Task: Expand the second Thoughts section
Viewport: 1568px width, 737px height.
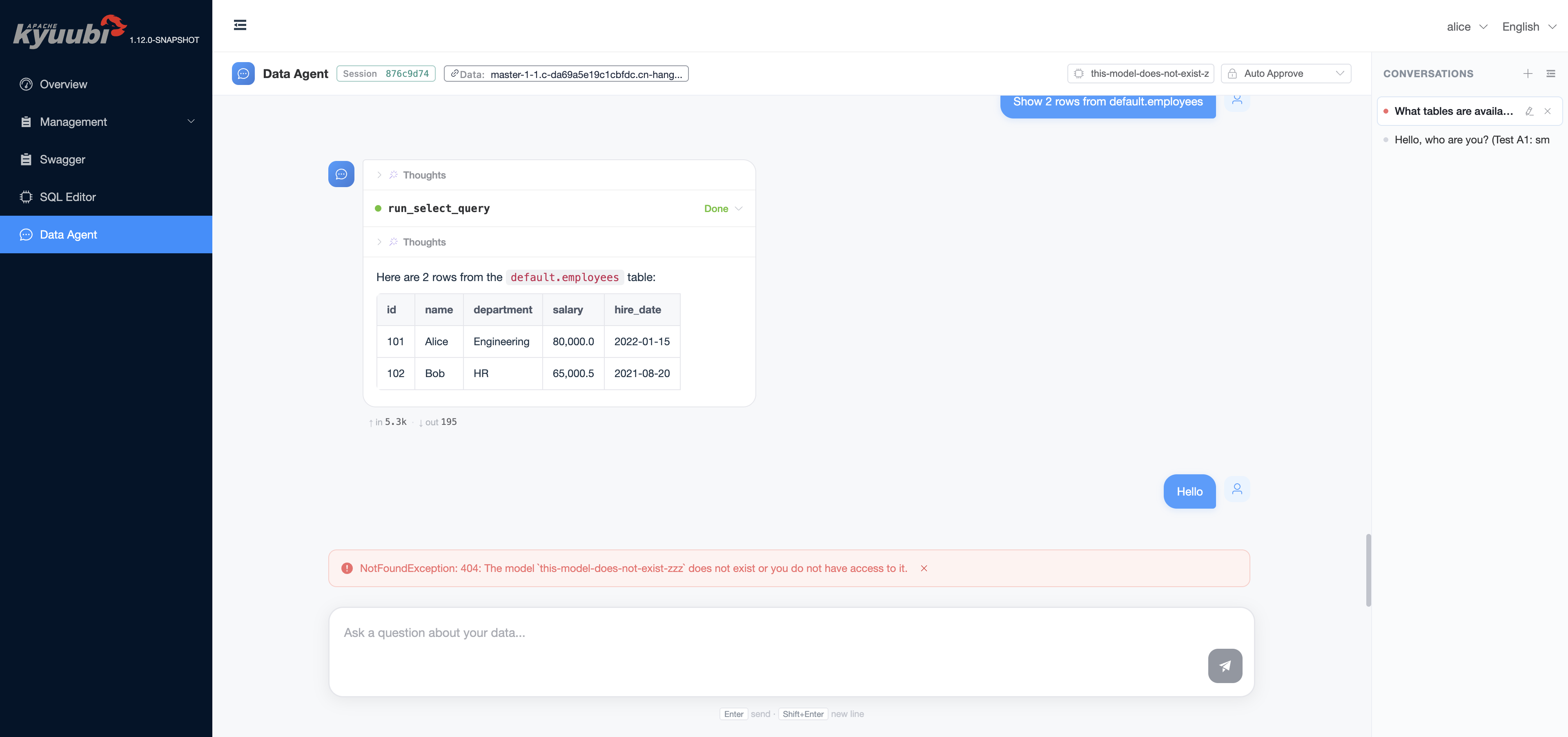Action: pyautogui.click(x=559, y=242)
